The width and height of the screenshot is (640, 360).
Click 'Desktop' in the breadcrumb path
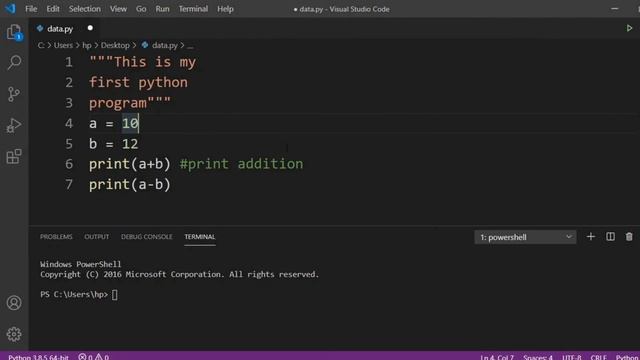(115, 45)
